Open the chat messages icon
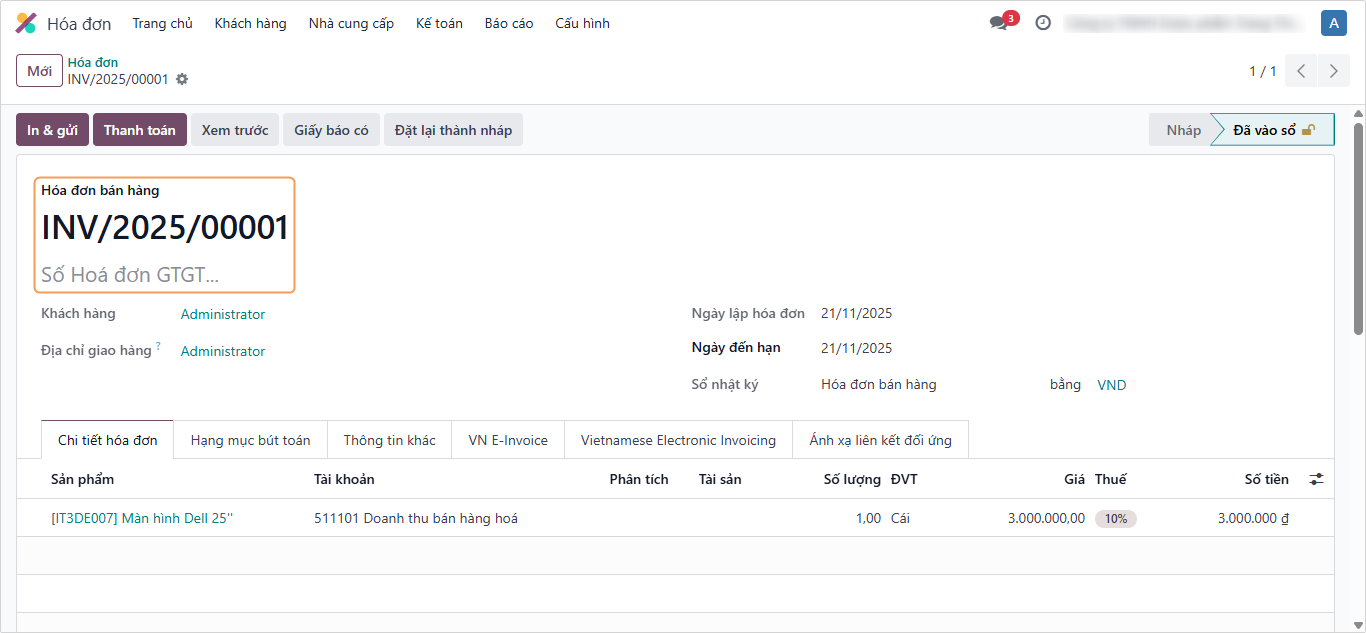Viewport: 1366px width, 633px height. click(999, 23)
